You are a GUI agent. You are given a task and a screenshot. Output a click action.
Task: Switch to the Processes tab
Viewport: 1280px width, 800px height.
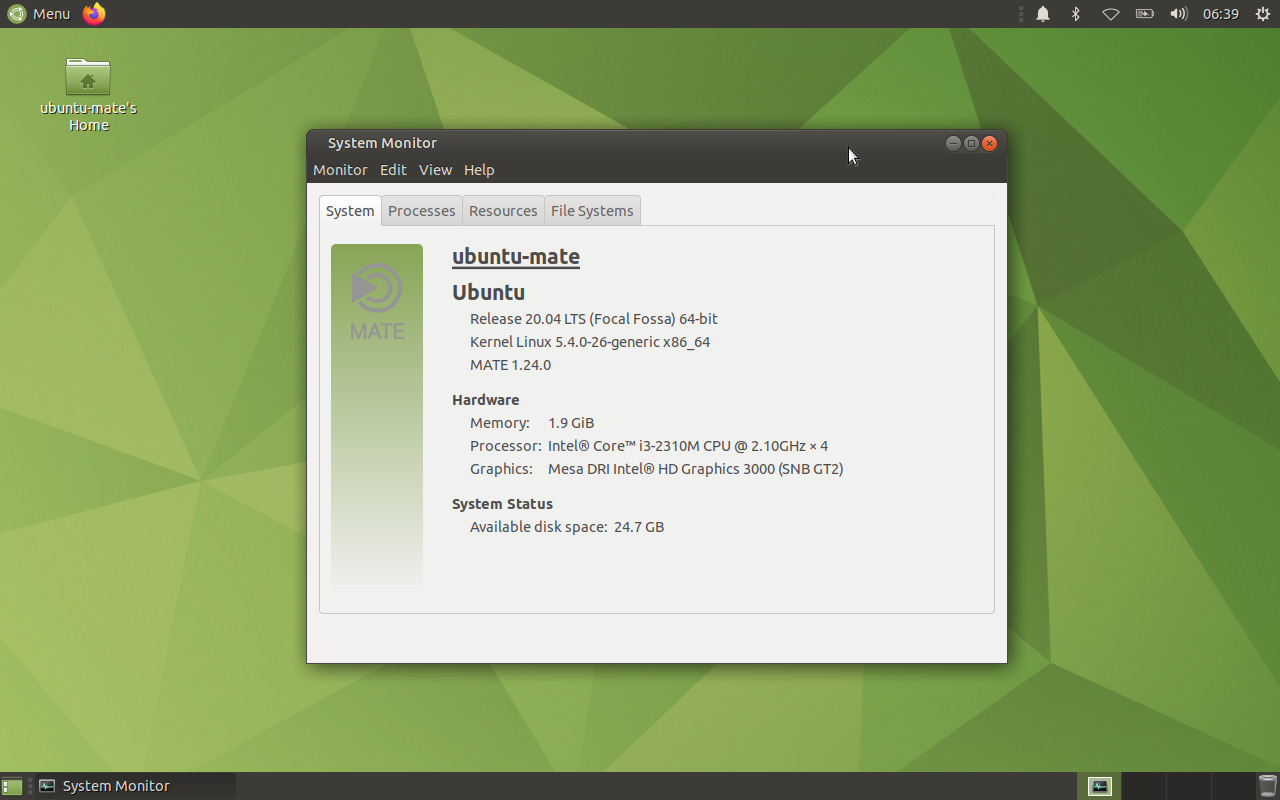422,211
